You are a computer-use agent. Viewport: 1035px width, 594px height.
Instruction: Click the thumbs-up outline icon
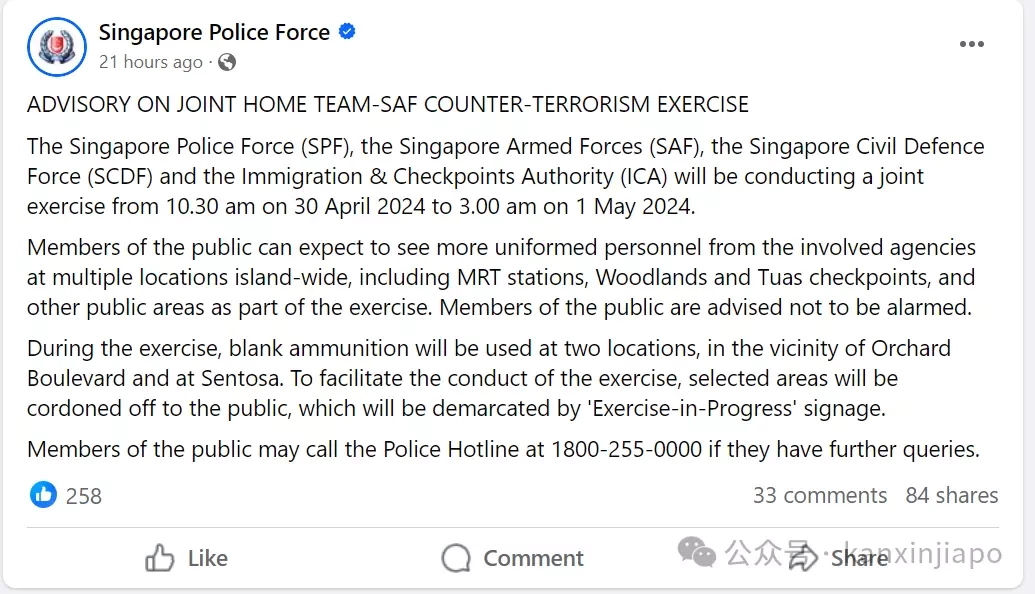point(160,558)
